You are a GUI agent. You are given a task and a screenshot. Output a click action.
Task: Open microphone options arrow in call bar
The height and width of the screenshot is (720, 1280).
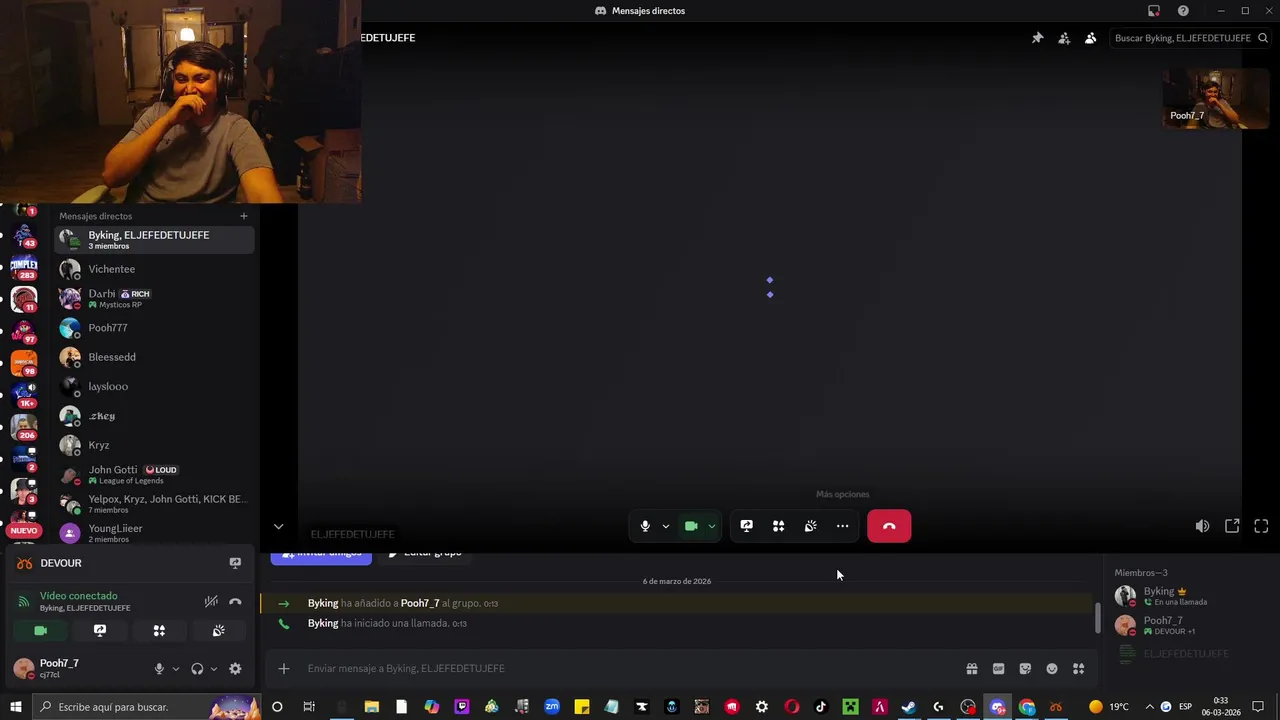(665, 526)
